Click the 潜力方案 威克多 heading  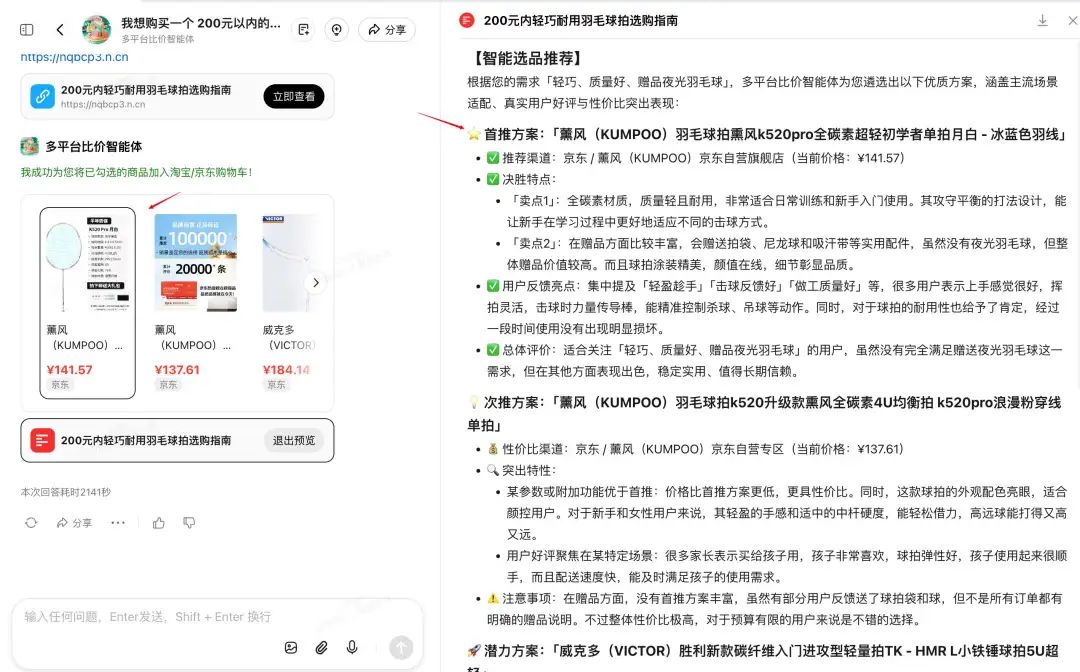(763, 658)
